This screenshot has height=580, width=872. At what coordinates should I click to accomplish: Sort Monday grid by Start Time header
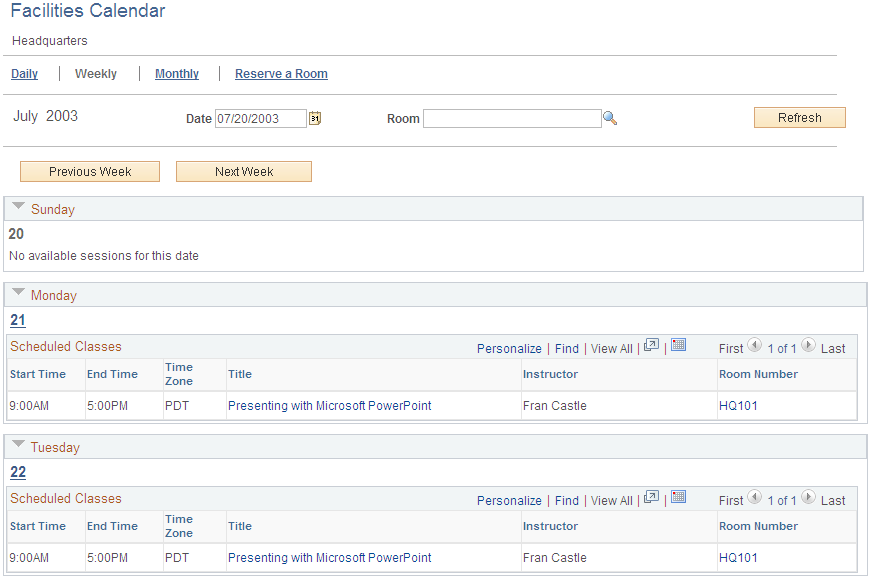38,374
